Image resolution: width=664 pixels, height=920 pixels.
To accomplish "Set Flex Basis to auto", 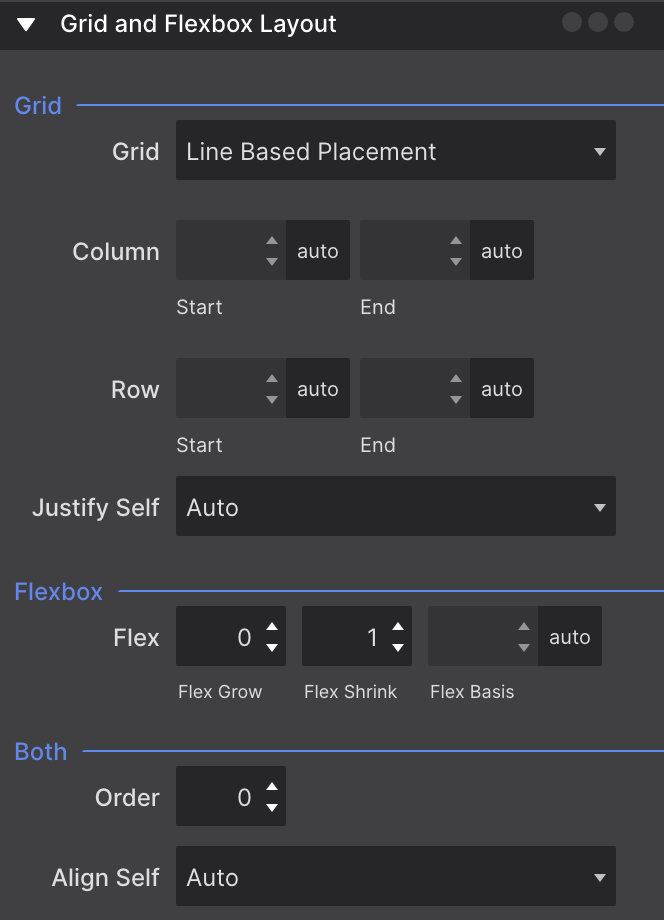I will click(x=569, y=636).
